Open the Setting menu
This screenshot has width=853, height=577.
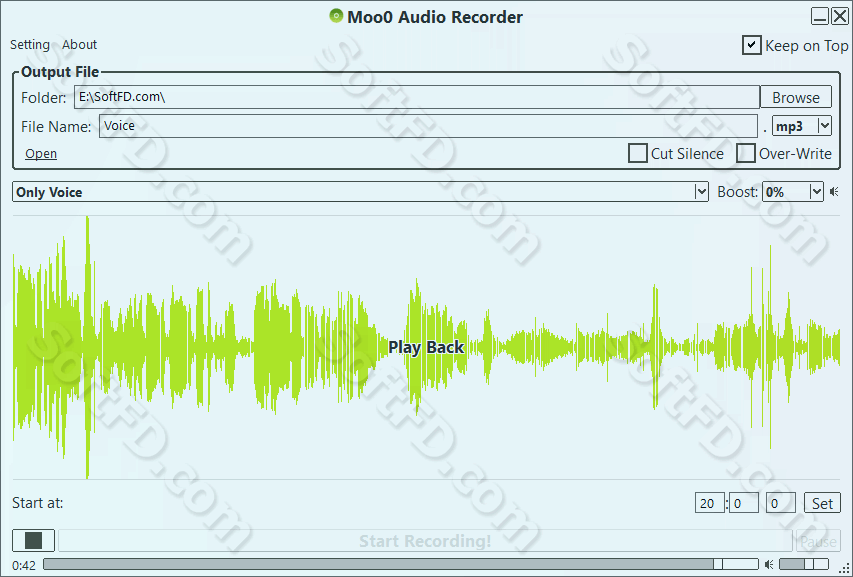[x=30, y=45]
